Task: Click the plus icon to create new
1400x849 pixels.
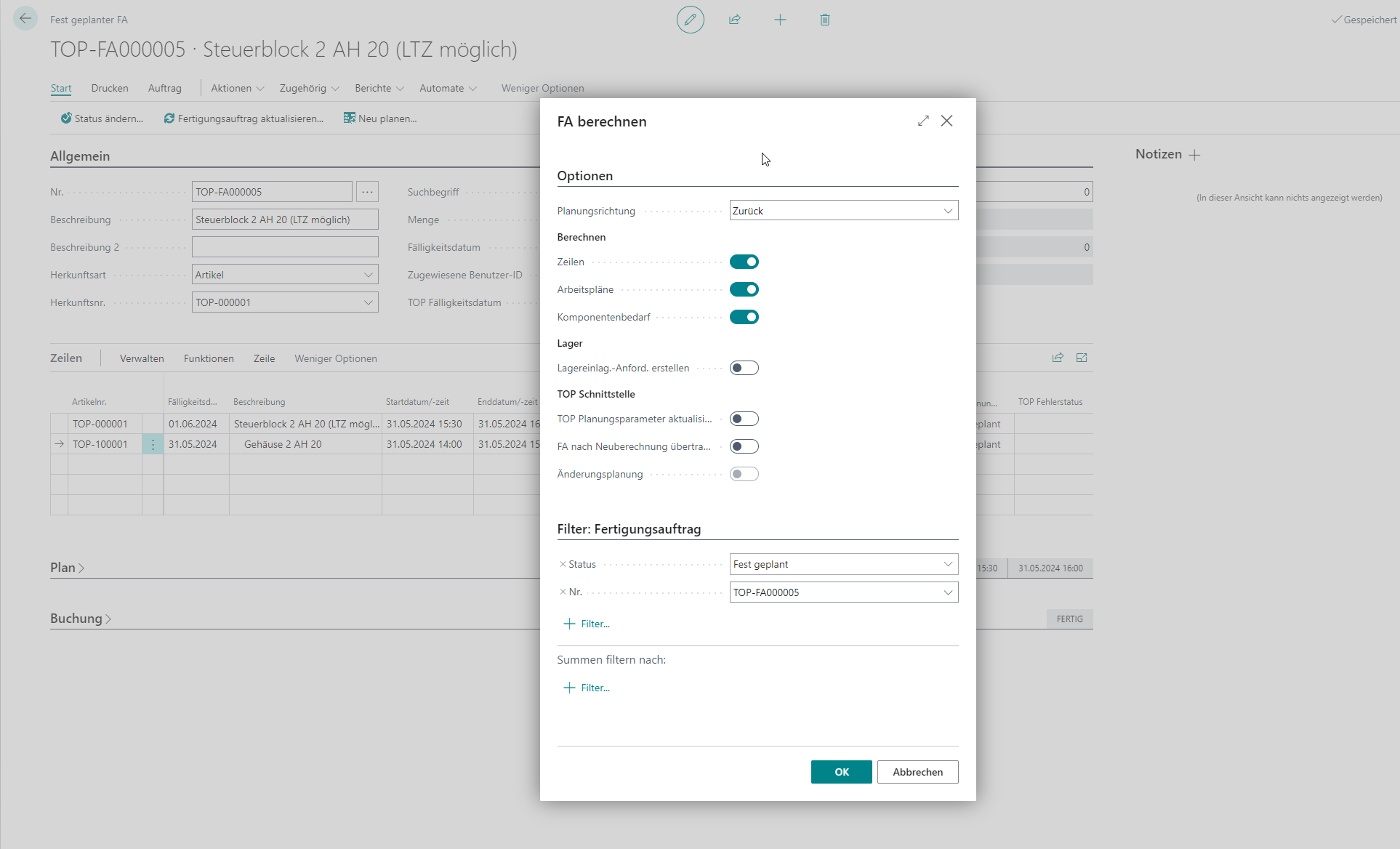Action: pyautogui.click(x=780, y=20)
